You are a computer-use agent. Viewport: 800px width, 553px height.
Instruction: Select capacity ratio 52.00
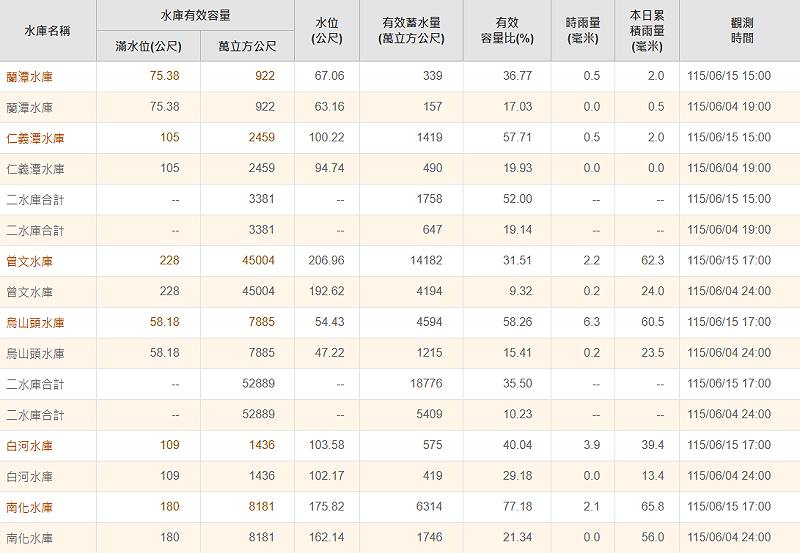[x=517, y=199]
